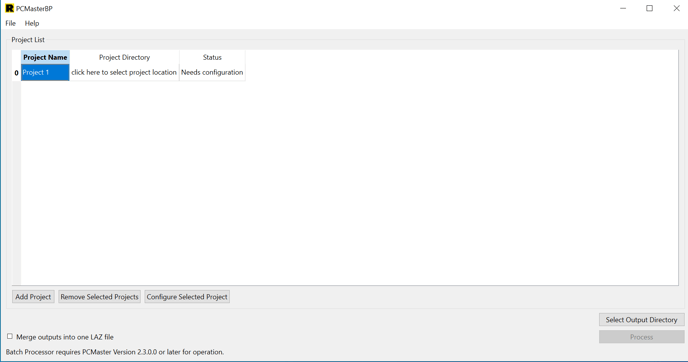
Task: Click Select Output Directory button
Action: [641, 320]
